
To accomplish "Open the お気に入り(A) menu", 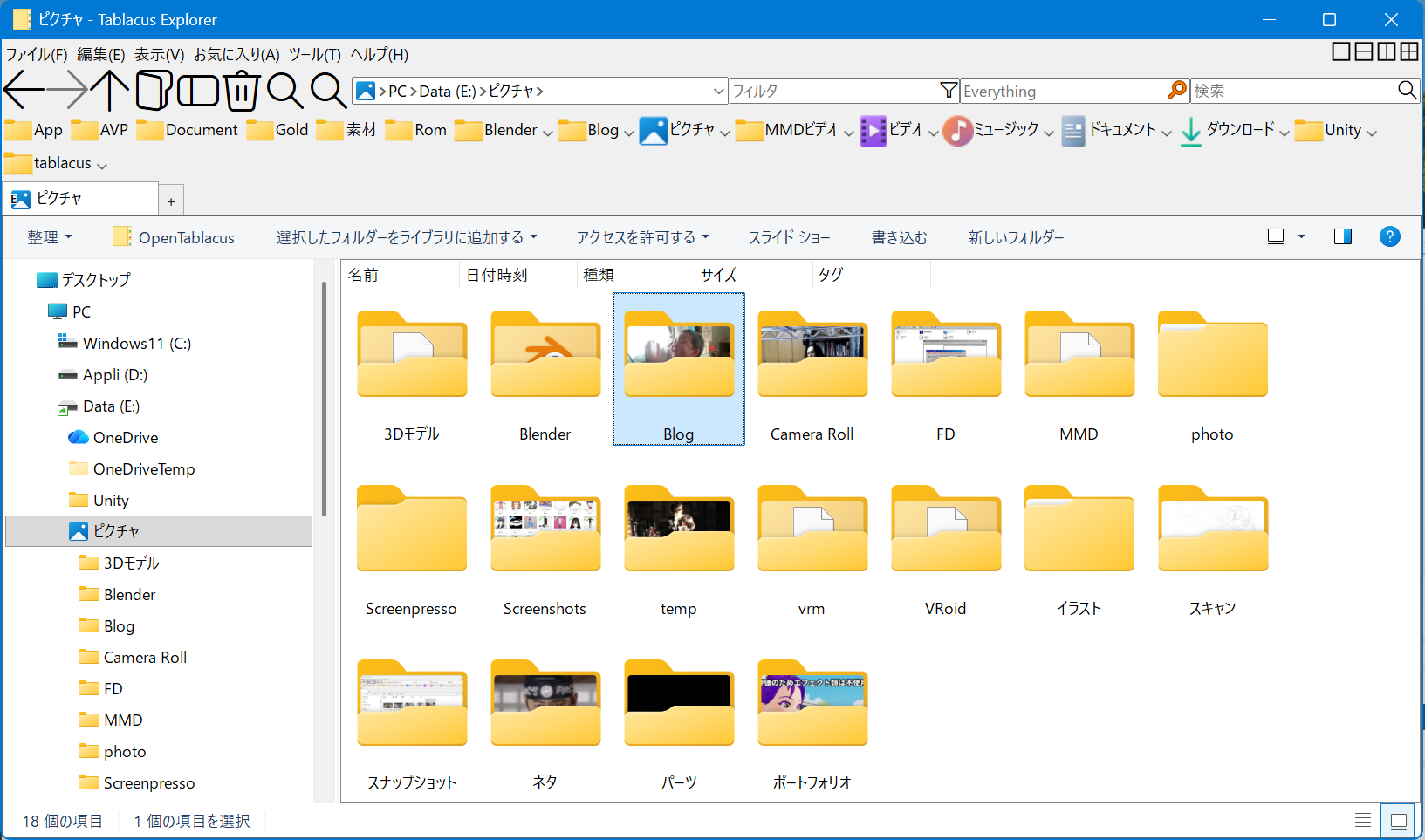I will pyautogui.click(x=236, y=54).
